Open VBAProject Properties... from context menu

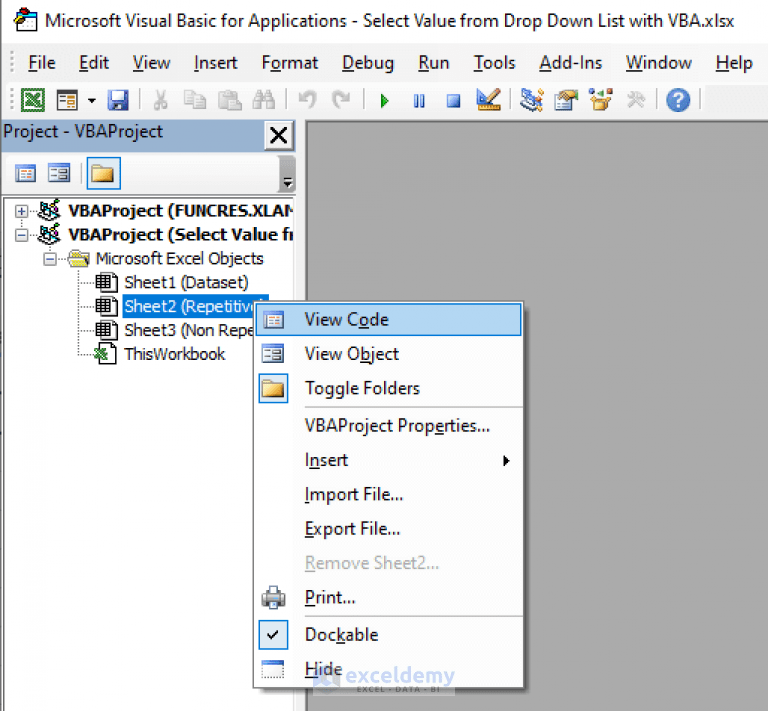pyautogui.click(x=389, y=426)
